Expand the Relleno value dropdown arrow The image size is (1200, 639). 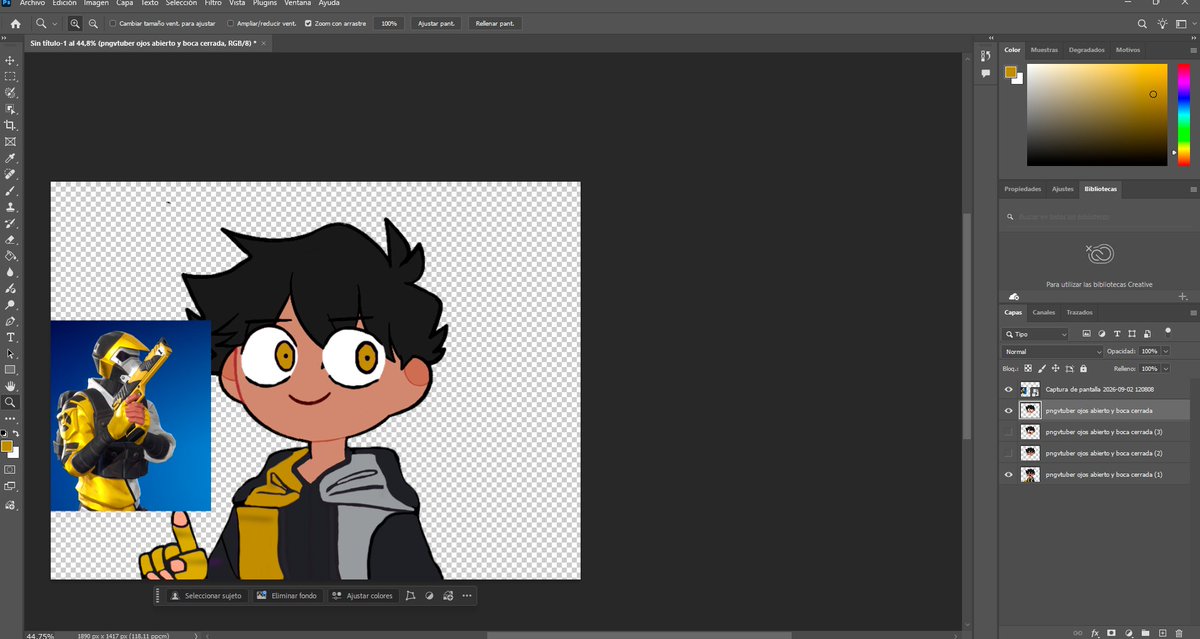1165,369
